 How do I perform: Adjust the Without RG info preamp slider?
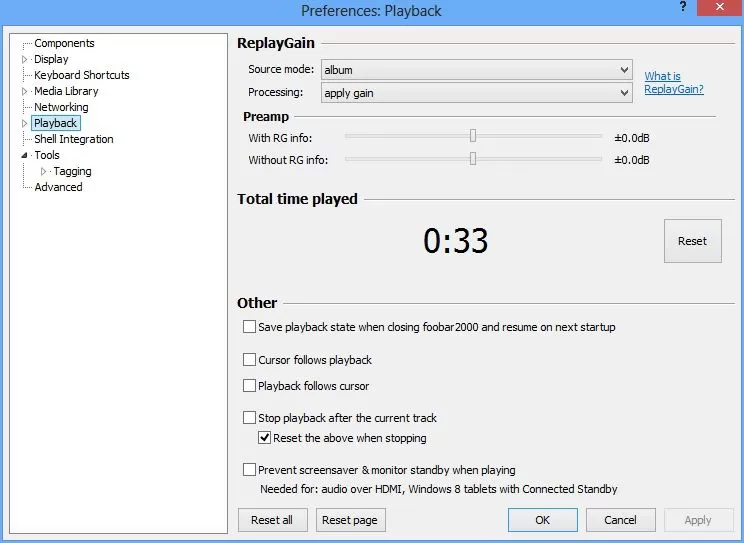coord(473,159)
